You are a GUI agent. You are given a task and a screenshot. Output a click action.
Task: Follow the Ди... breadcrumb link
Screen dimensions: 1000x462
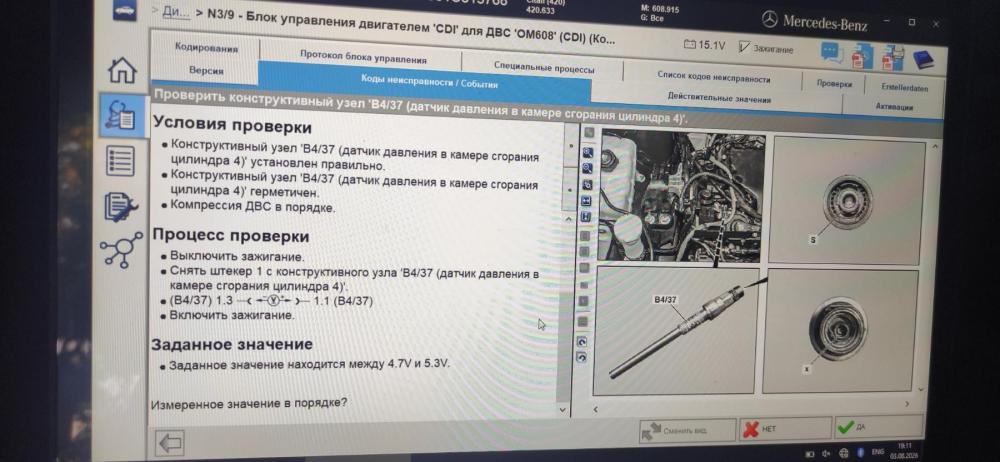pyautogui.click(x=175, y=12)
